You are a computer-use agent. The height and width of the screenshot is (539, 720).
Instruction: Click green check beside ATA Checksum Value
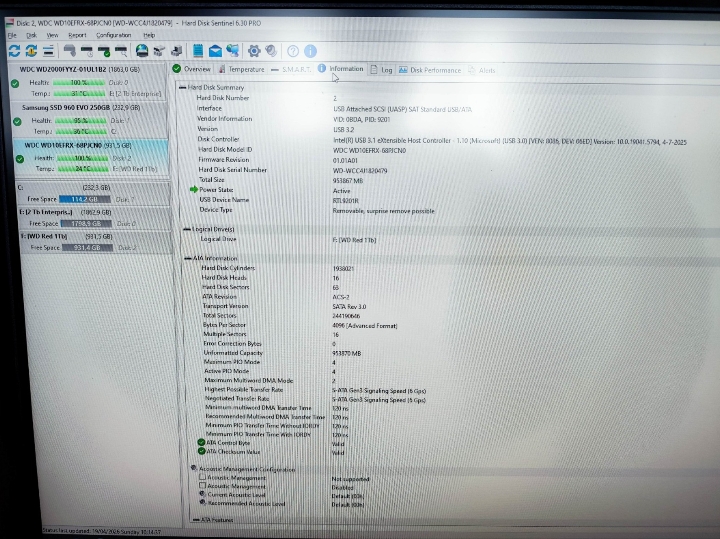(201, 451)
